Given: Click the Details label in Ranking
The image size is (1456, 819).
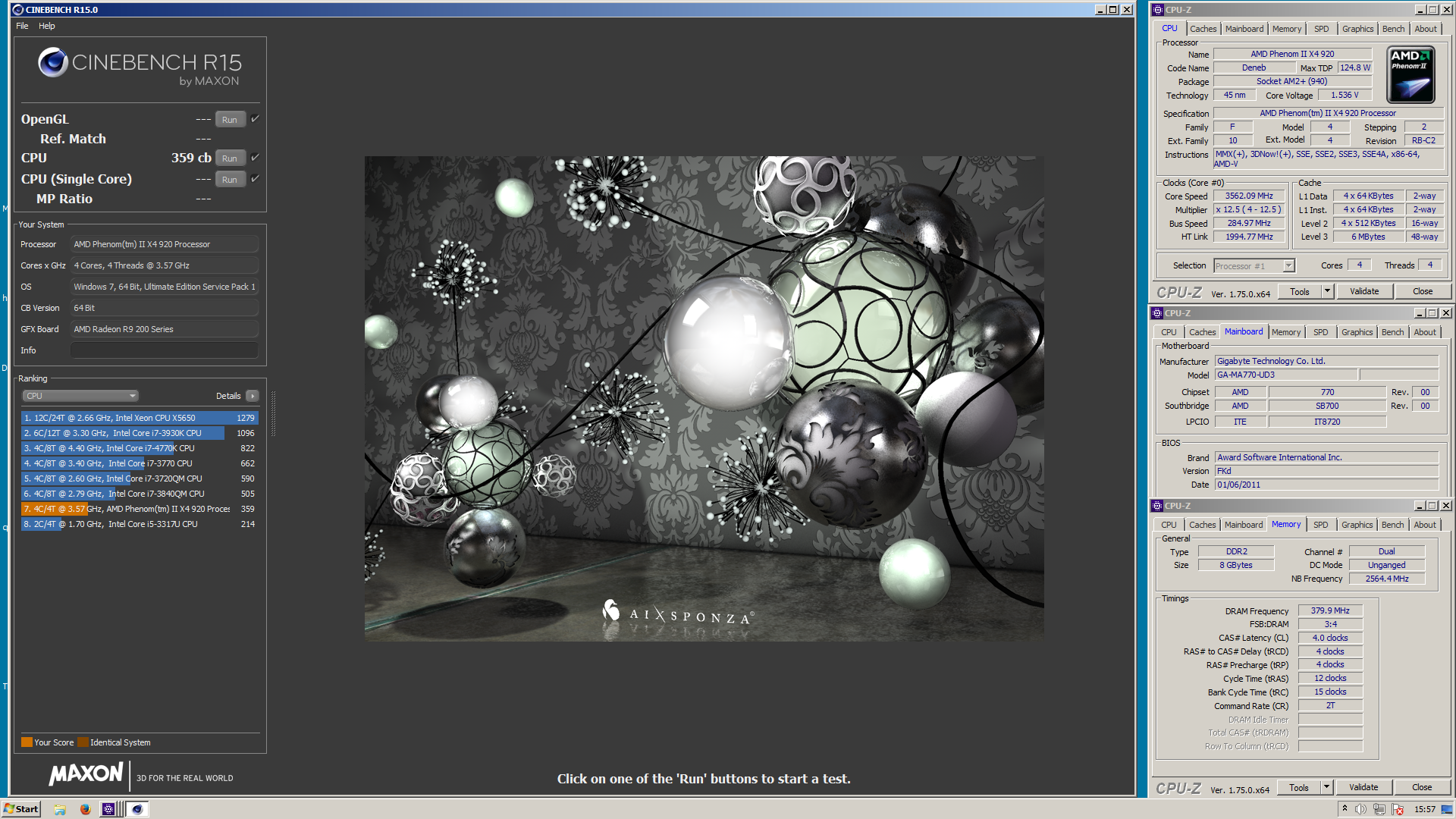Looking at the screenshot, I should tap(228, 396).
